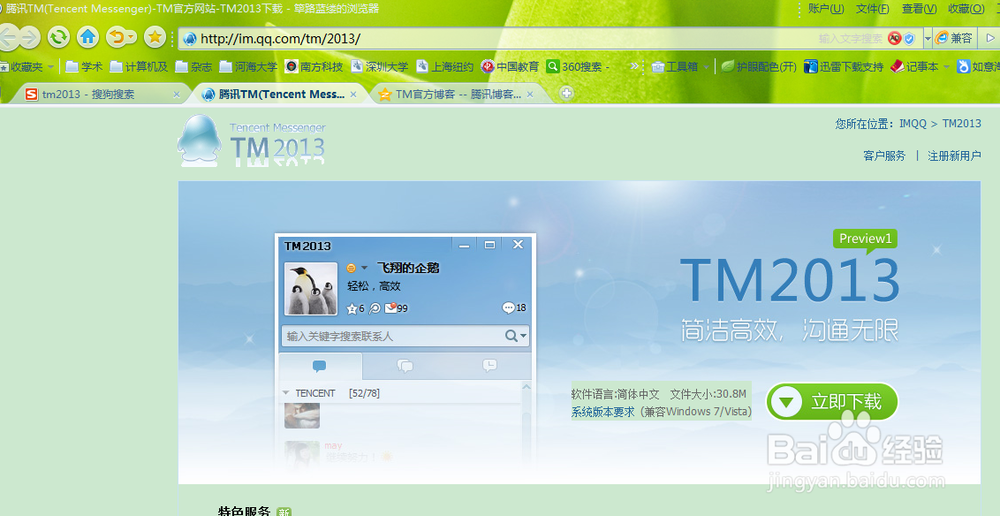Click the Tencent Messenger TM2013 logo

click(x=251, y=142)
